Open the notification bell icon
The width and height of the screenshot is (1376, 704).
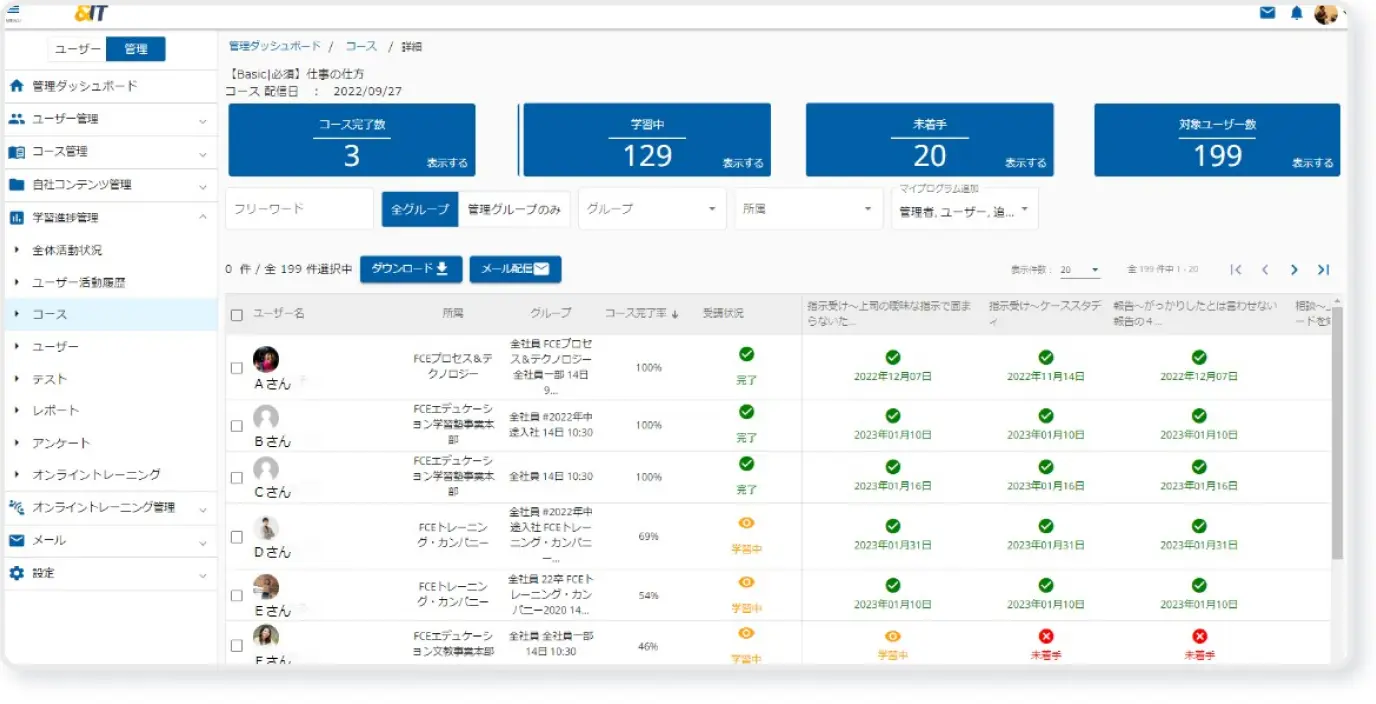[x=1297, y=13]
